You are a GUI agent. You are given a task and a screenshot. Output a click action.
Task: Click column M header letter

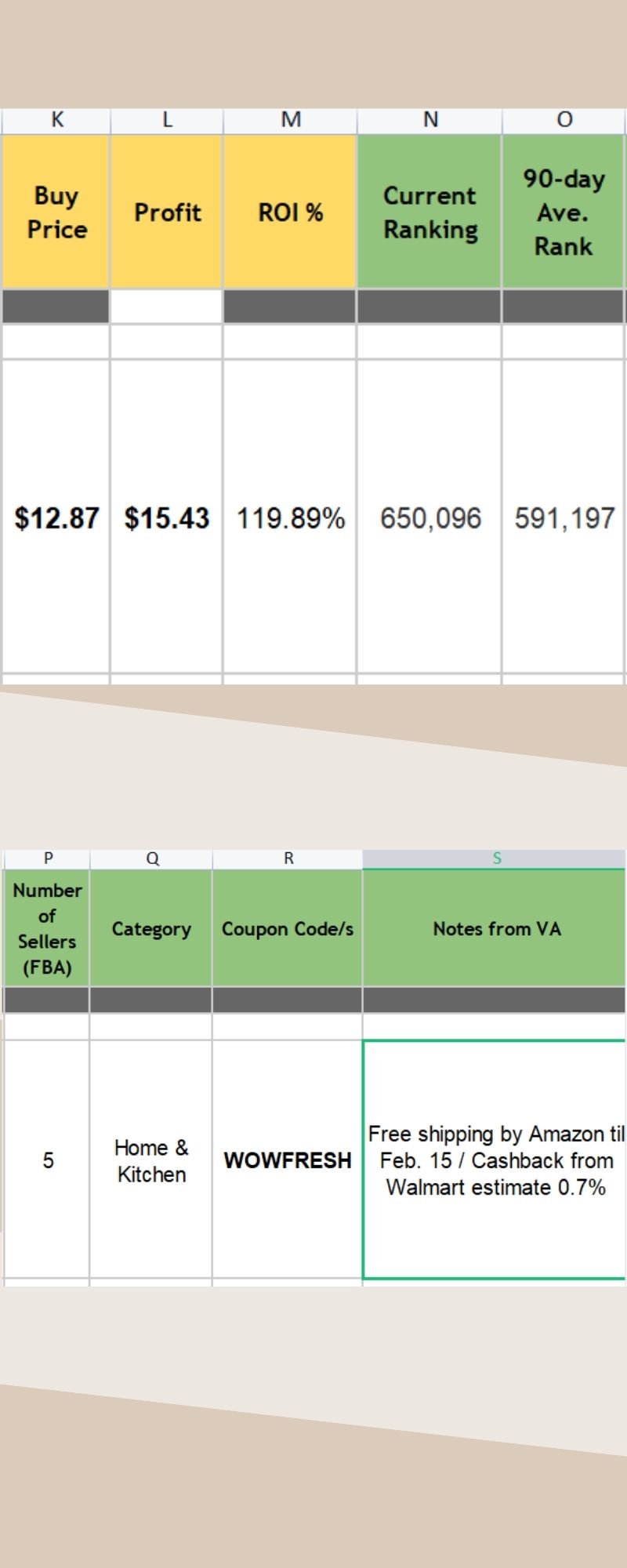coord(291,120)
